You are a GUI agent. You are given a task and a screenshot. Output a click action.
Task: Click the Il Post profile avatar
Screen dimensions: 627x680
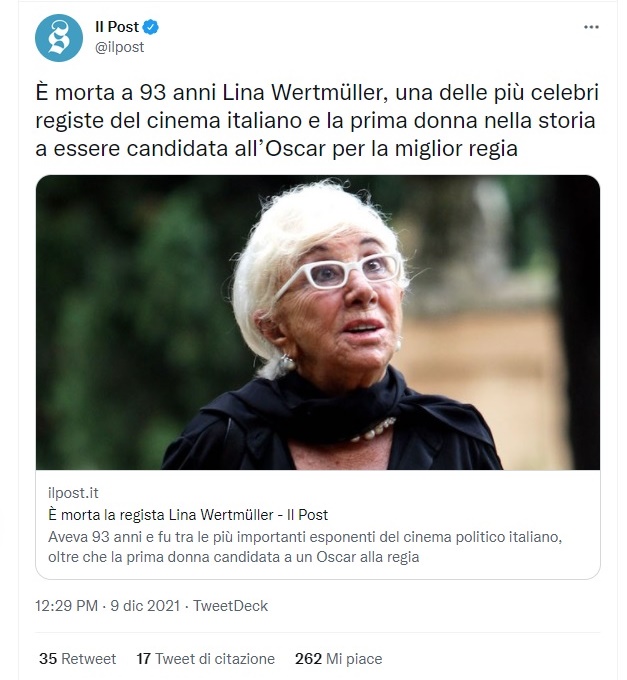pyautogui.click(x=59, y=38)
